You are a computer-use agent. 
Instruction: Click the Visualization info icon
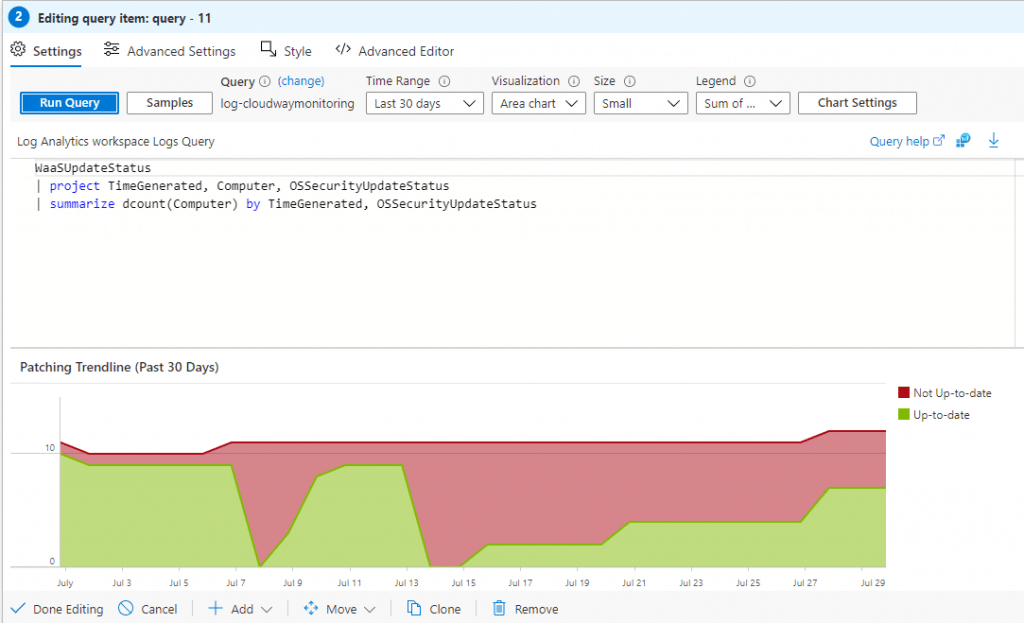pos(573,82)
